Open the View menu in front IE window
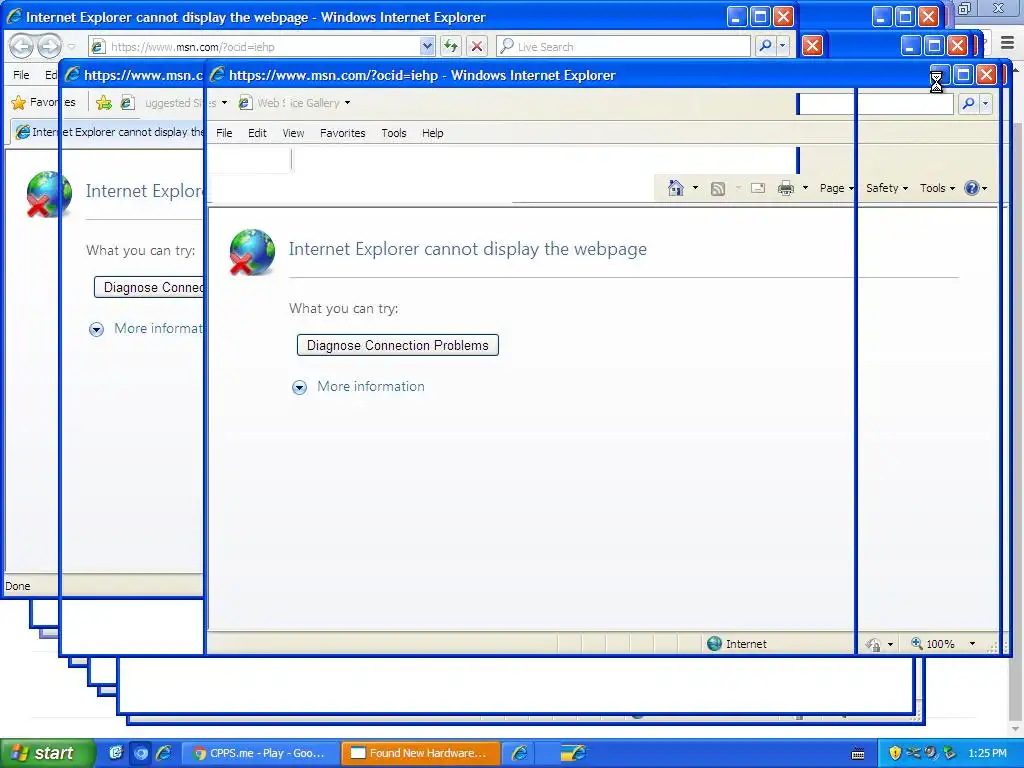1024x768 pixels. point(293,133)
